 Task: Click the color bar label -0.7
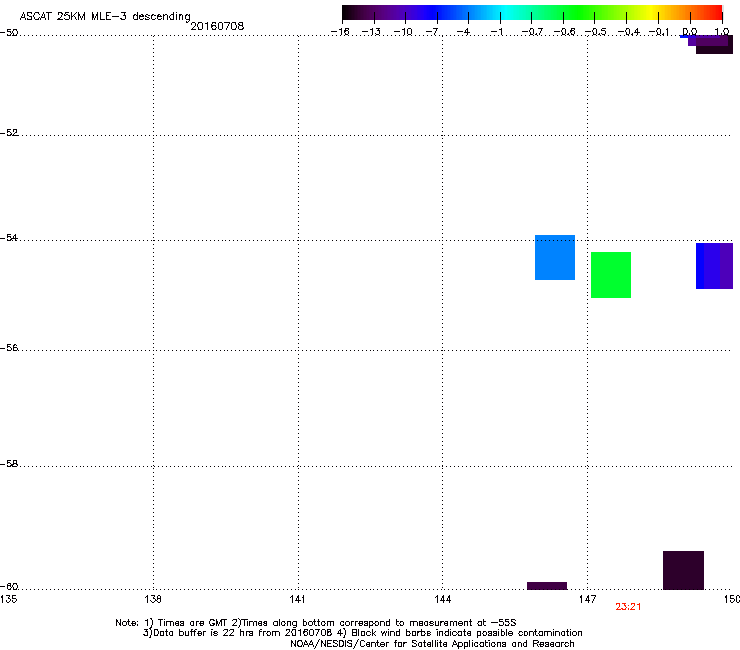coord(532,32)
